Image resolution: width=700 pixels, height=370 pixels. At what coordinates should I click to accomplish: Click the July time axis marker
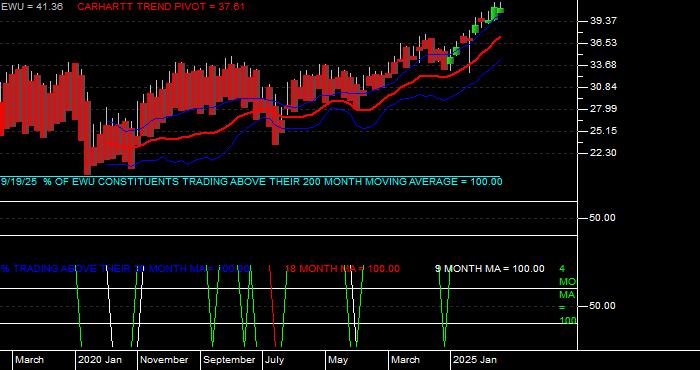coord(275,360)
